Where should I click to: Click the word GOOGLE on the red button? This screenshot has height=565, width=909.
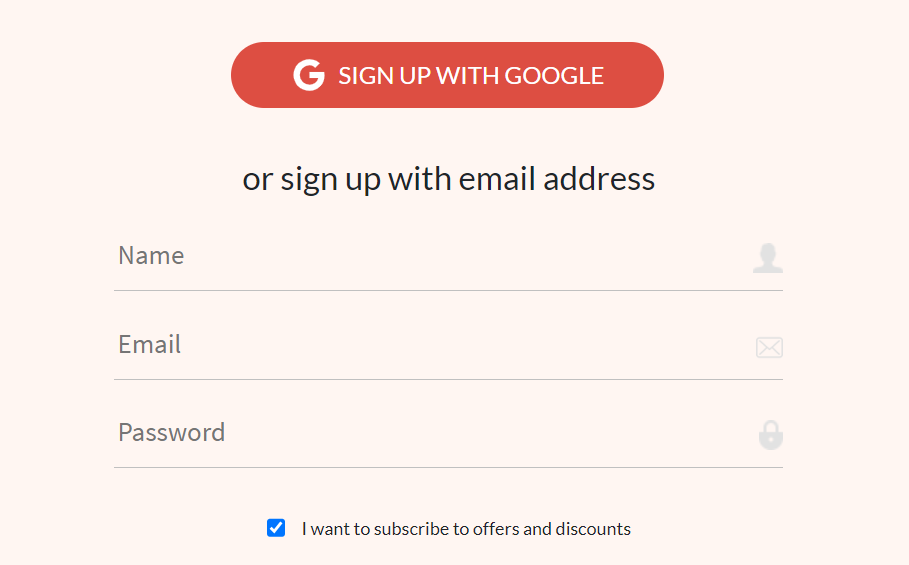click(x=554, y=76)
